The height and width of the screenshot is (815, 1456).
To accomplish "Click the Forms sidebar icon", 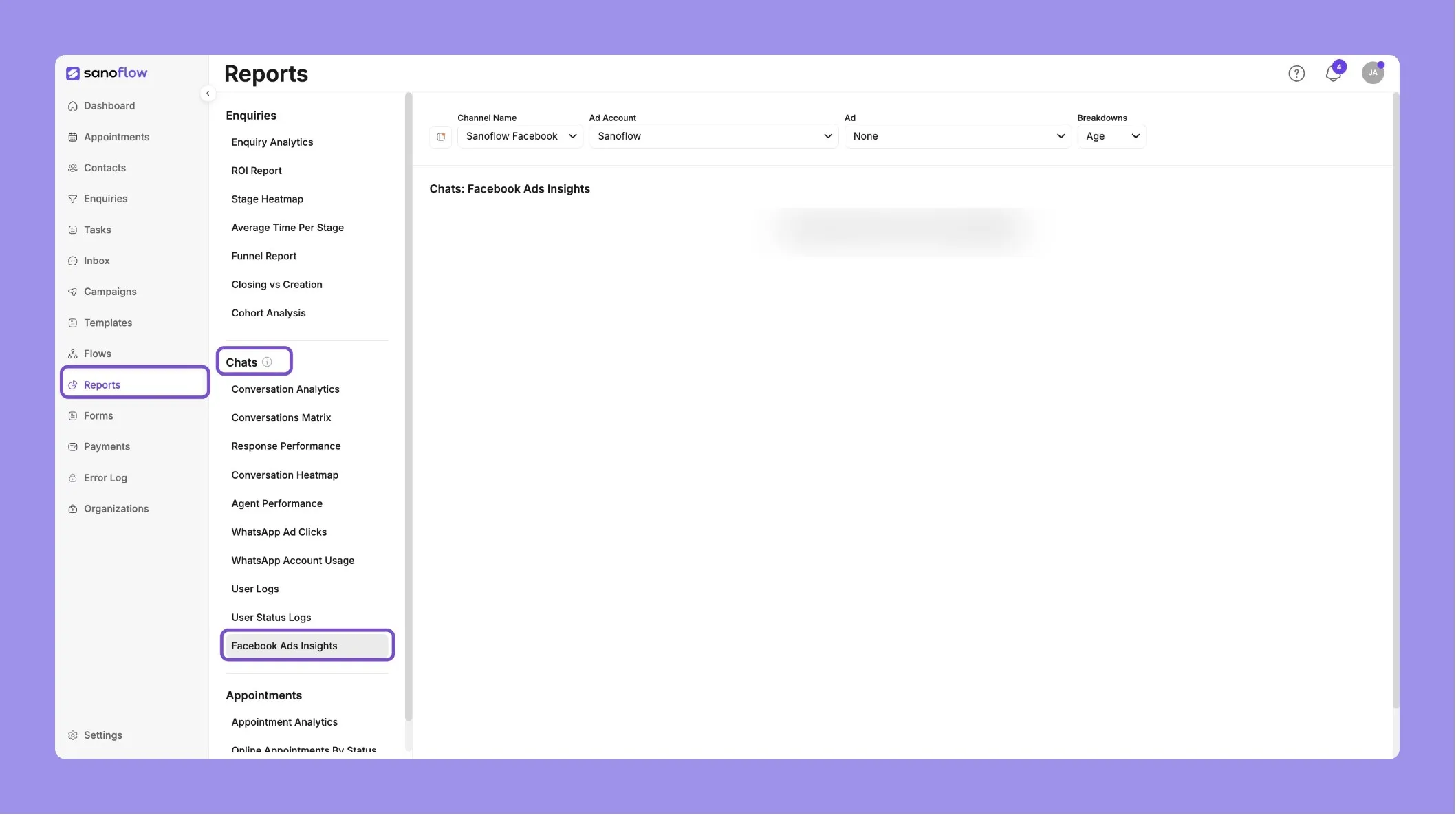I will pyautogui.click(x=73, y=416).
